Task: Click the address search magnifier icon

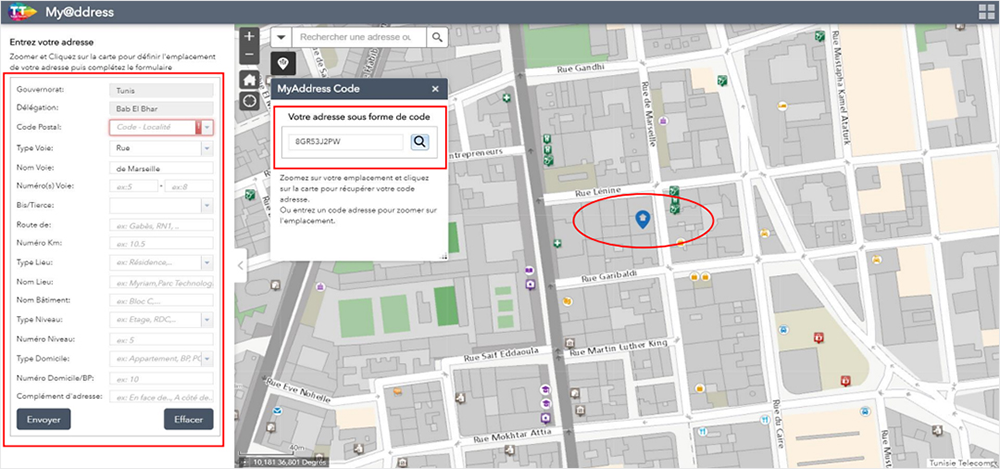Action: click(438, 37)
